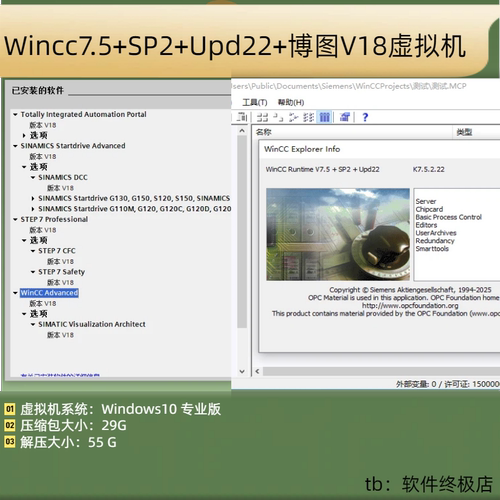Select the STEP 7 CFC label

pyautogui.click(x=57, y=251)
